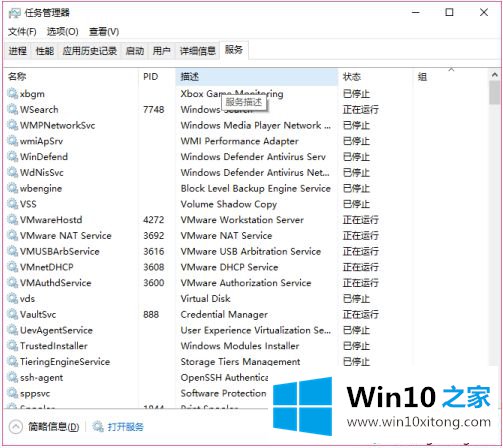Click the VSS service gear icon
Image resolution: width=503 pixels, height=448 pixels.
(12, 204)
